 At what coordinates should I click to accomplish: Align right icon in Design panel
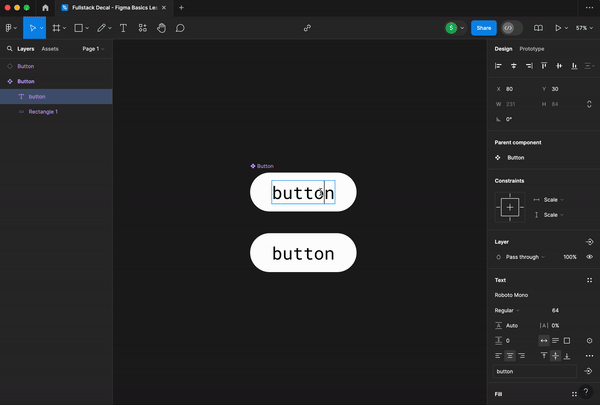click(x=529, y=66)
